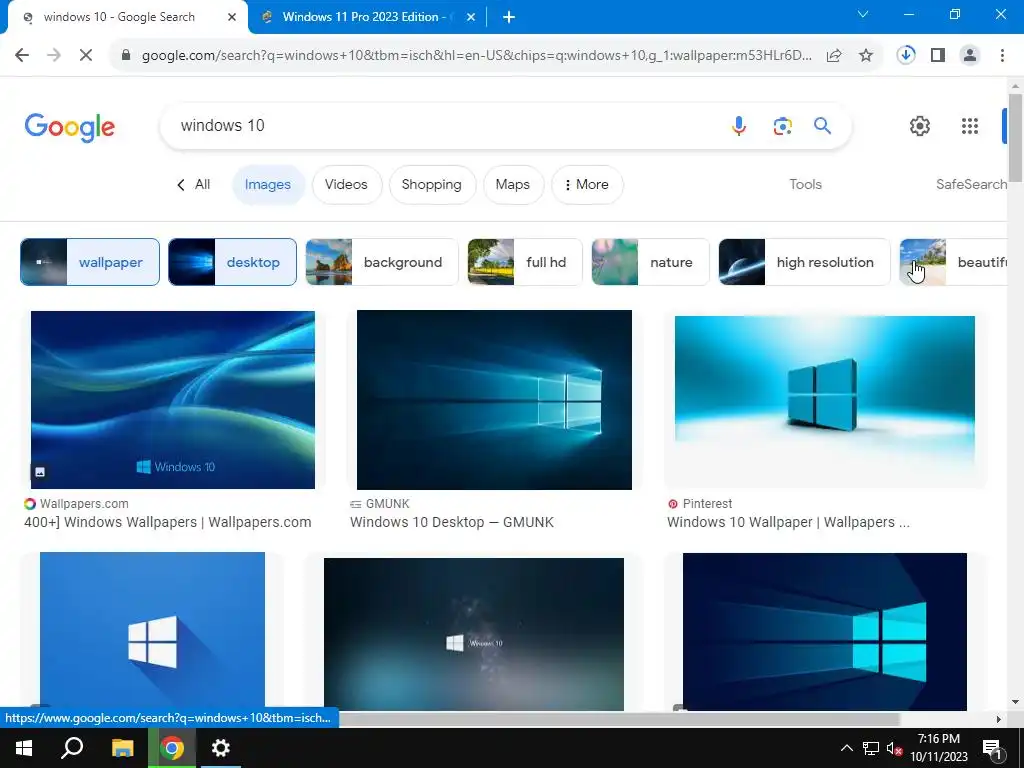Image resolution: width=1024 pixels, height=768 pixels.
Task: Toggle the wallpaper filter chip
Action: (89, 262)
